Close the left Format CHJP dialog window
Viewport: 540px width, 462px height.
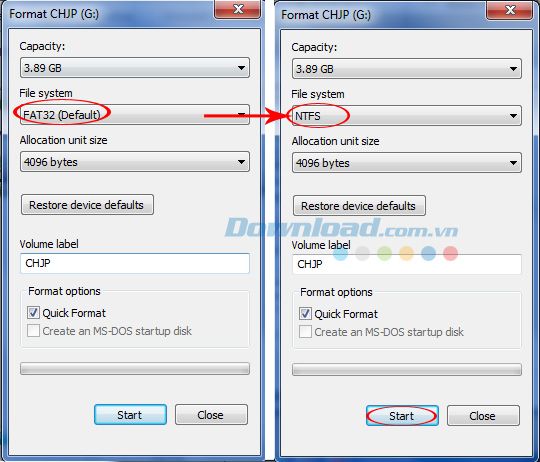click(x=238, y=9)
